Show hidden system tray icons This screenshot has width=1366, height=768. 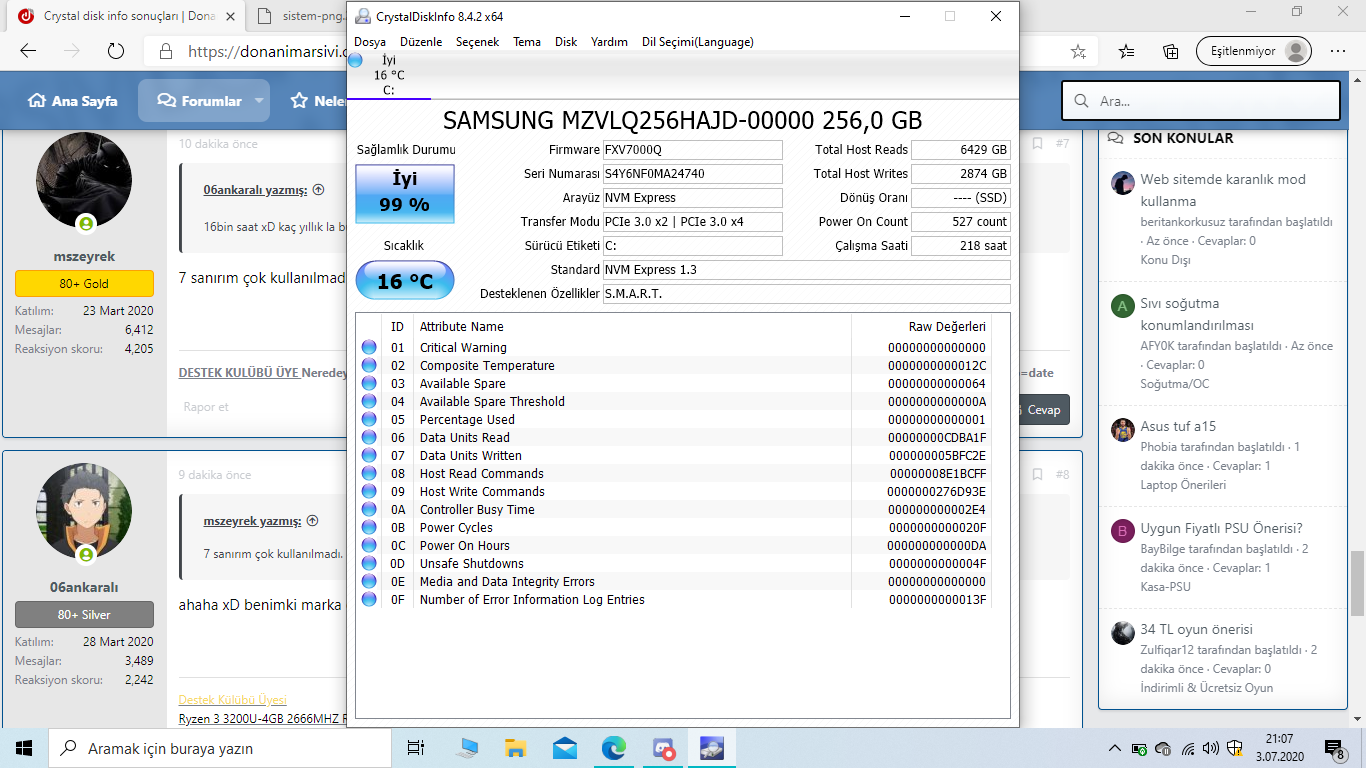click(1115, 748)
